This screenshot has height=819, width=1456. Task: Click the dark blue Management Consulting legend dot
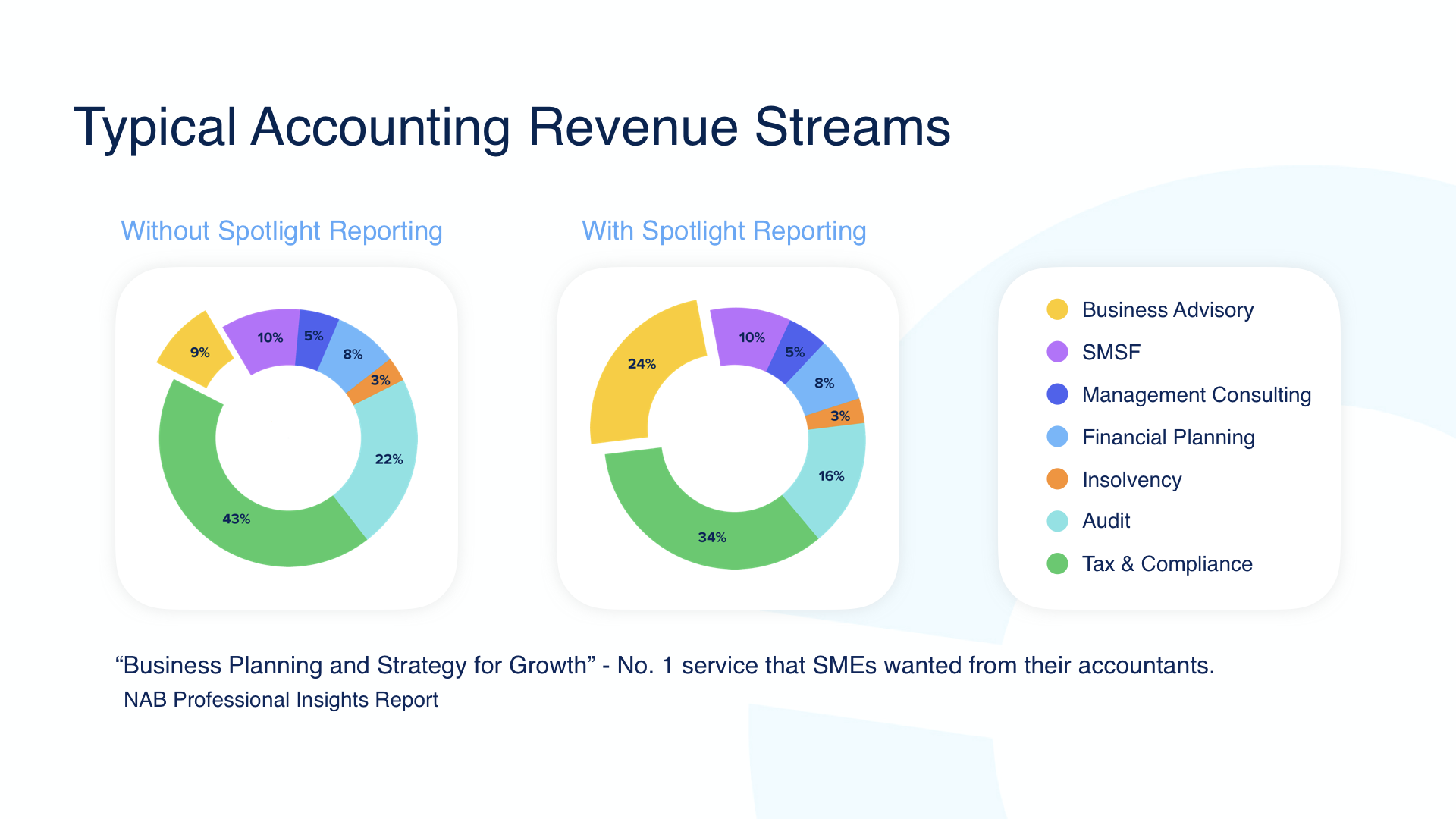(x=1057, y=394)
